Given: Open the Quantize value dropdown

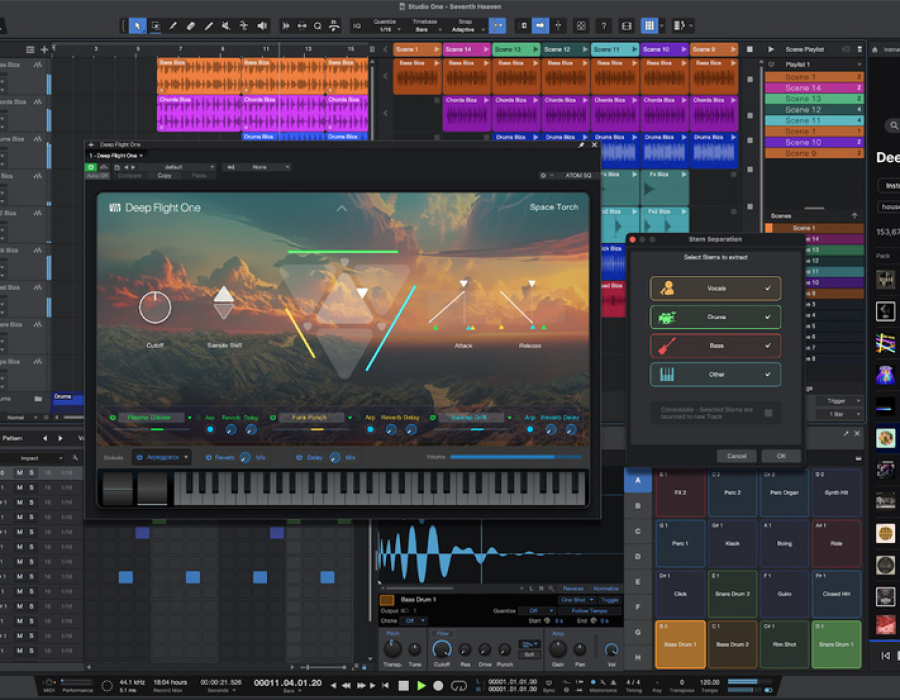Looking at the screenshot, I should point(386,29).
